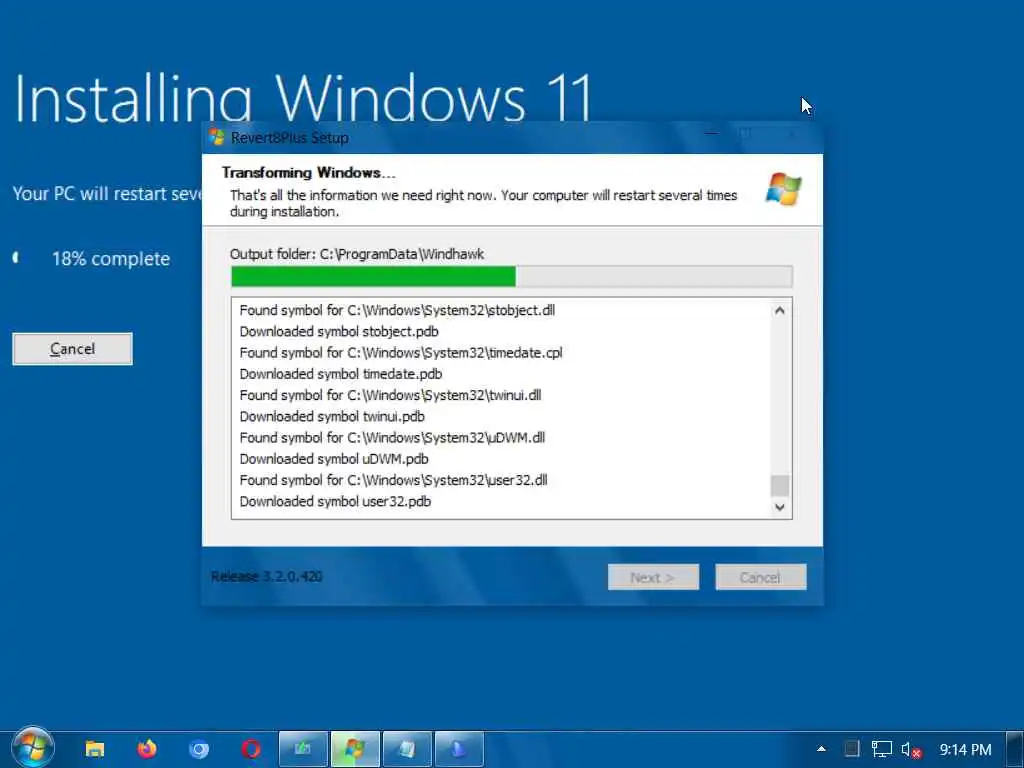Select log line for twinui.dll
Screen dimensions: 1024x768
tap(391, 395)
